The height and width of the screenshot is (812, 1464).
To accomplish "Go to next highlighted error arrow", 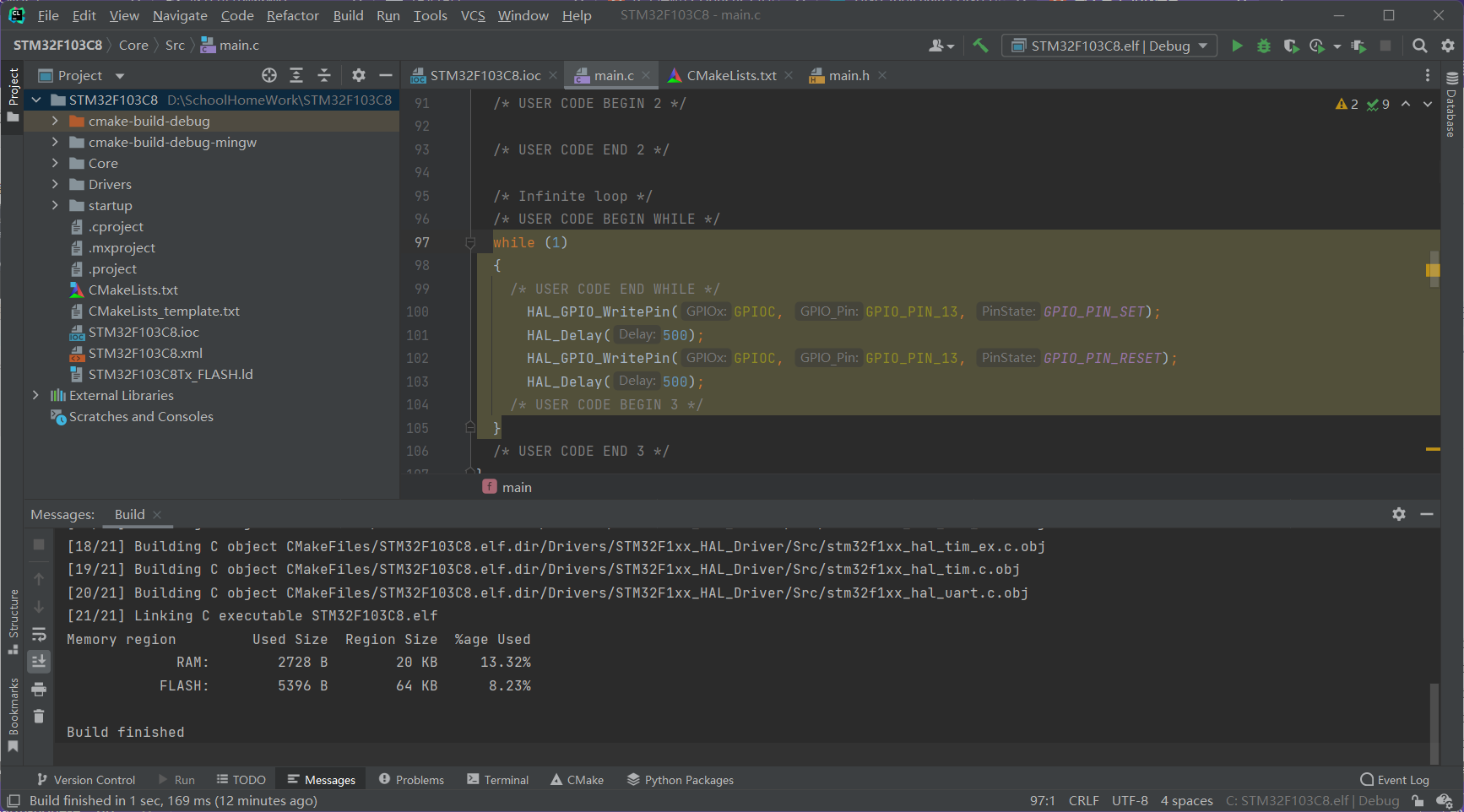I will [x=1428, y=104].
